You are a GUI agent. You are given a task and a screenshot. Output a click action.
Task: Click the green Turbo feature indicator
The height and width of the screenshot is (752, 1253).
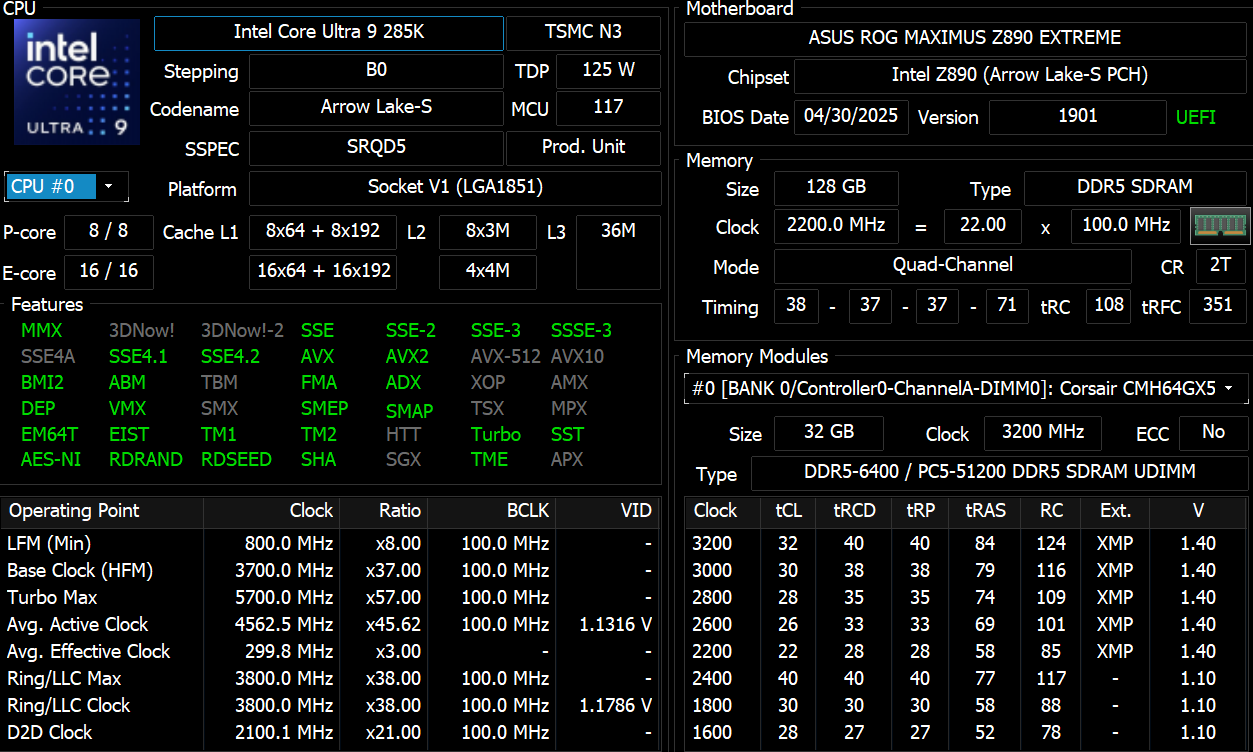[x=496, y=434]
